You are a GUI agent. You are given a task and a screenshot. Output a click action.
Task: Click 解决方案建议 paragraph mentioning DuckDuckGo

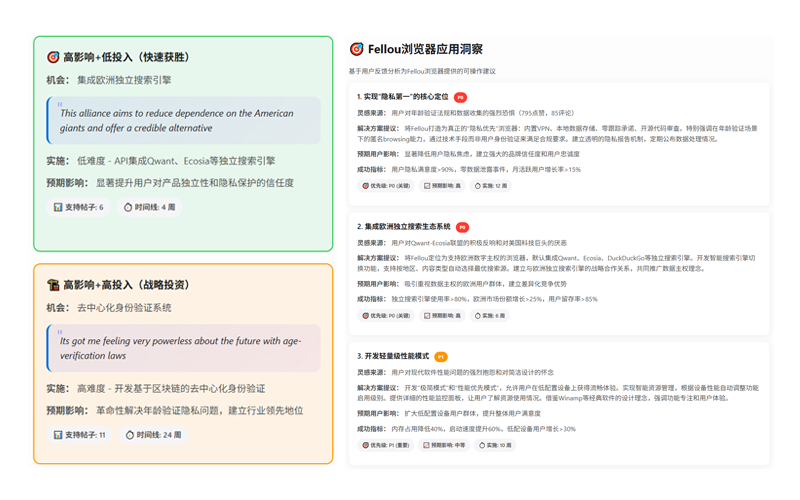pyautogui.click(x=556, y=263)
